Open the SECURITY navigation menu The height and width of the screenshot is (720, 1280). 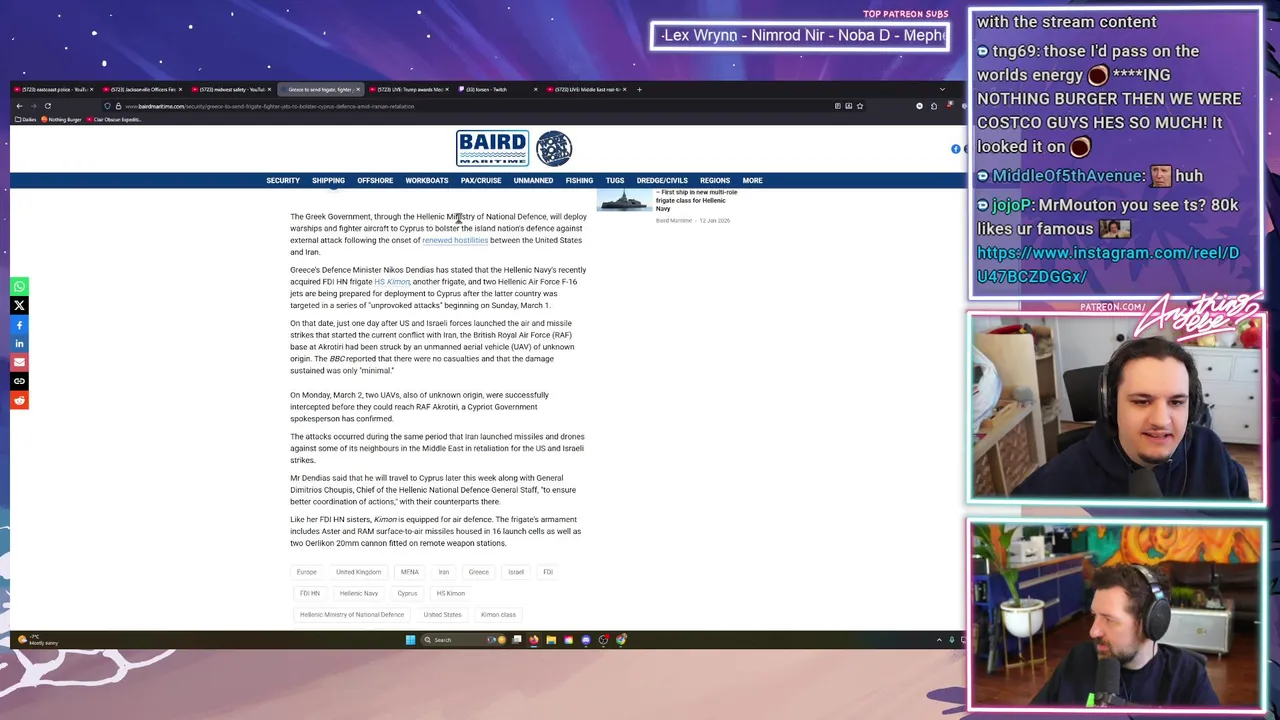pyautogui.click(x=283, y=181)
